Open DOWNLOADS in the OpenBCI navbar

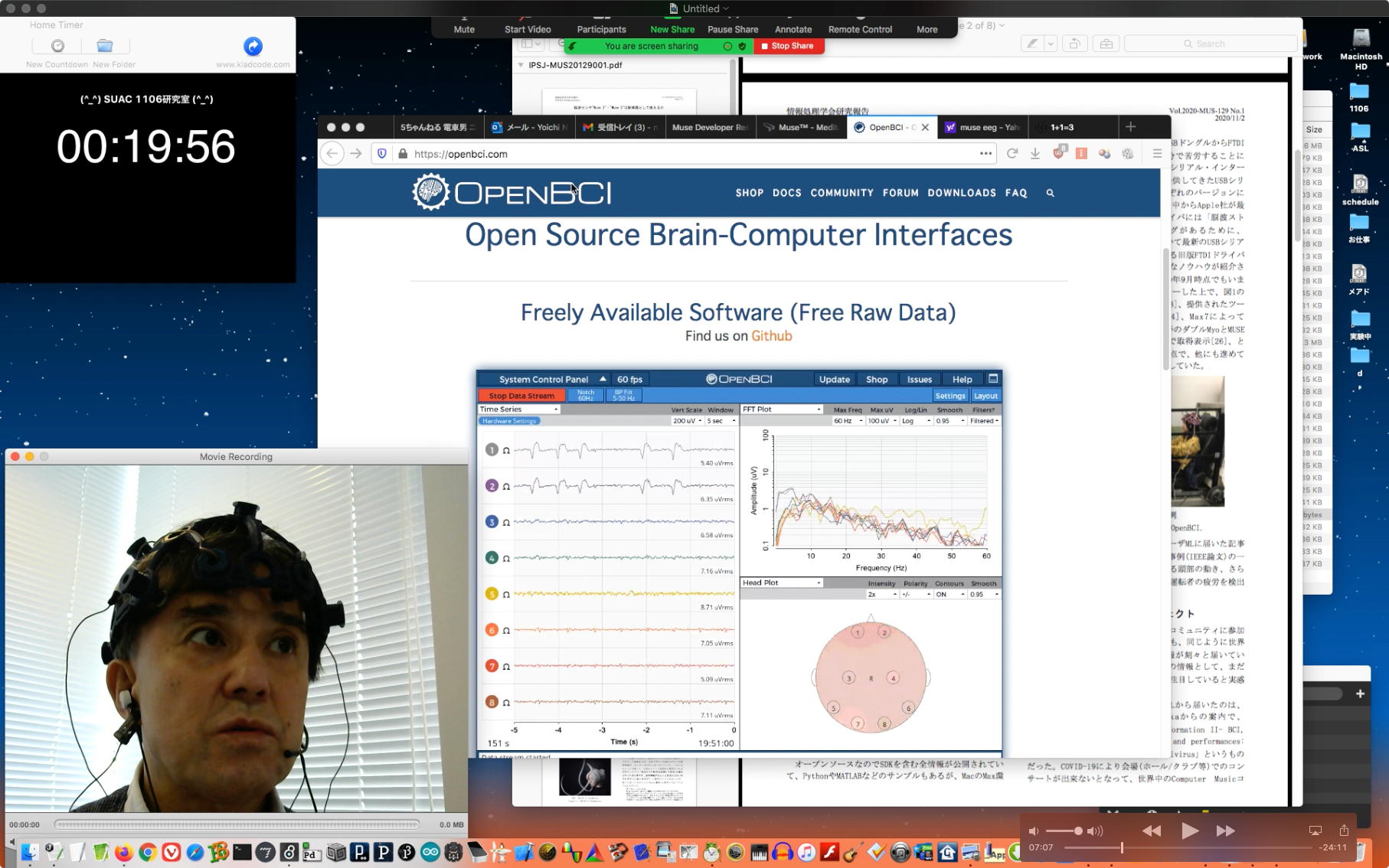click(962, 193)
